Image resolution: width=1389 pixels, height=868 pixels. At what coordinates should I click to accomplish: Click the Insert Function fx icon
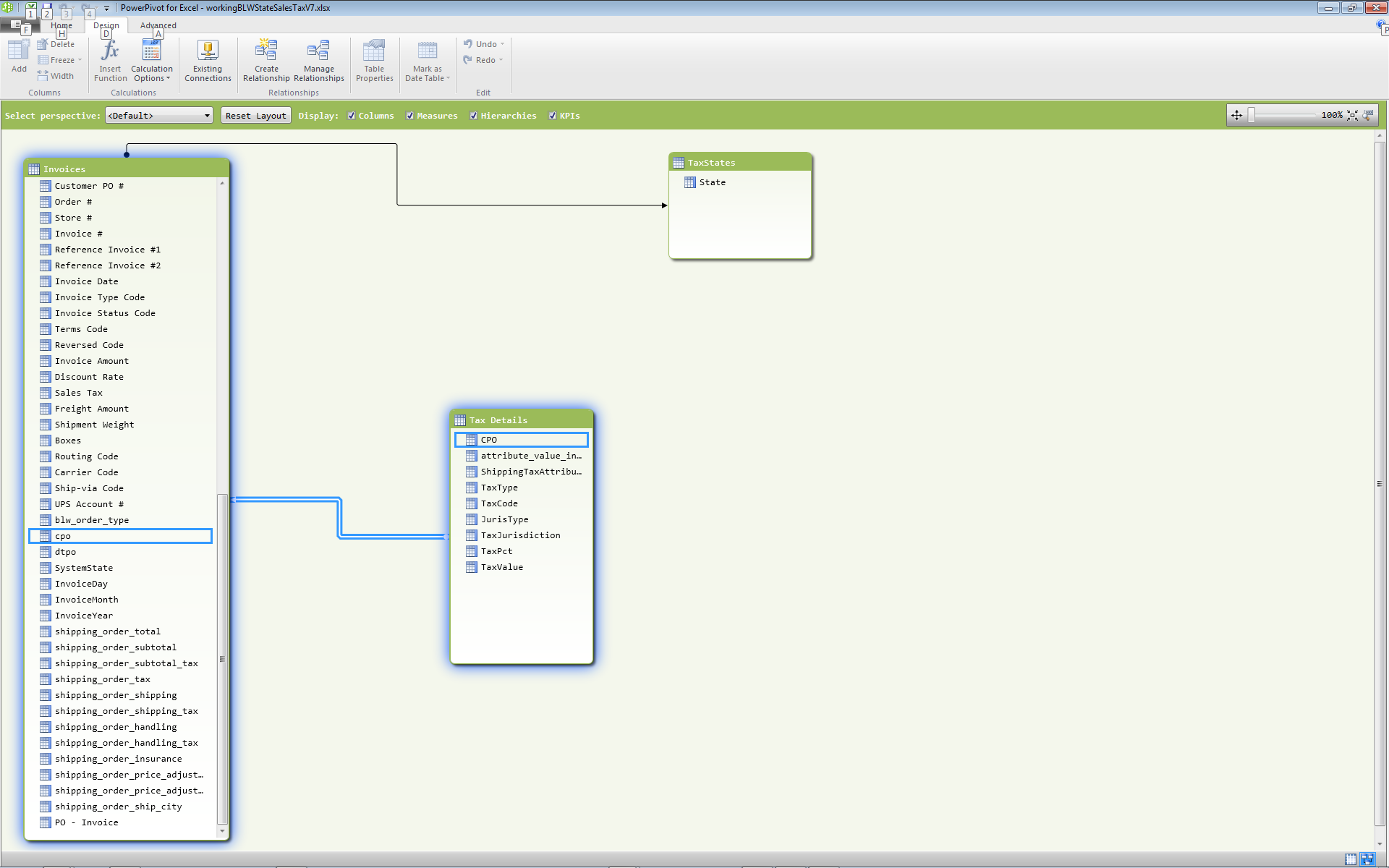[110, 52]
